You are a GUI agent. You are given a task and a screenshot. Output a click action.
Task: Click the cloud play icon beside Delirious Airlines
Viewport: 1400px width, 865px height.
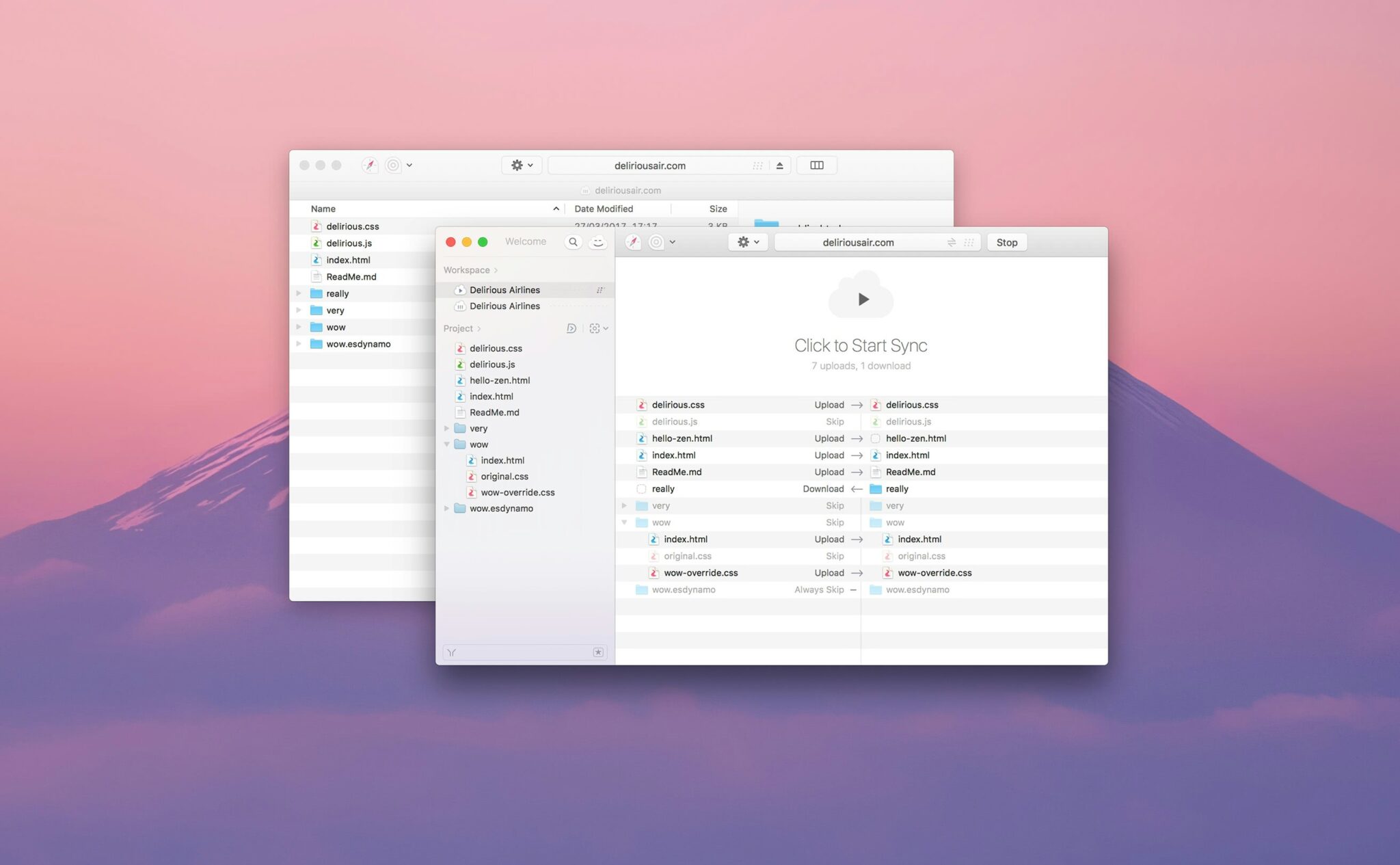(459, 289)
